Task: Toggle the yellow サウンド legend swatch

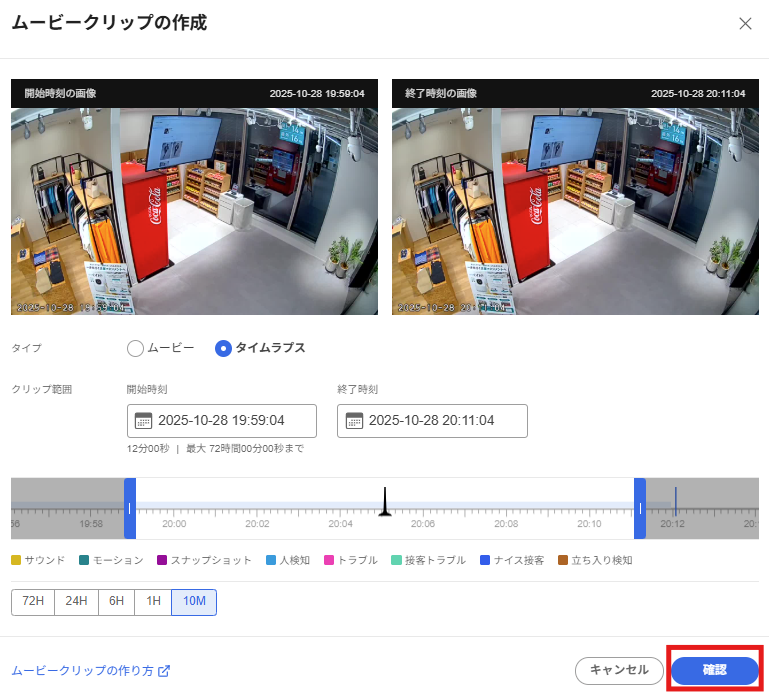Action: click(16, 560)
